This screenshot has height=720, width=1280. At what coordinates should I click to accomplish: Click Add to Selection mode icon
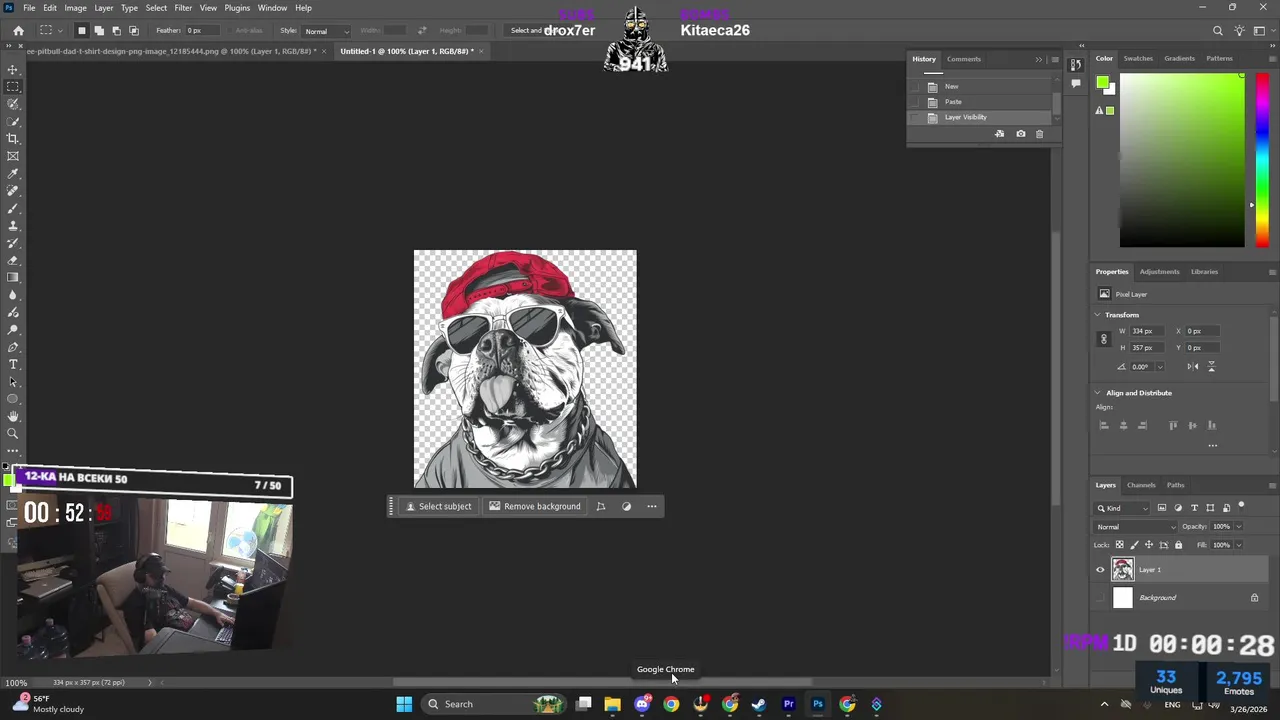[x=99, y=31]
